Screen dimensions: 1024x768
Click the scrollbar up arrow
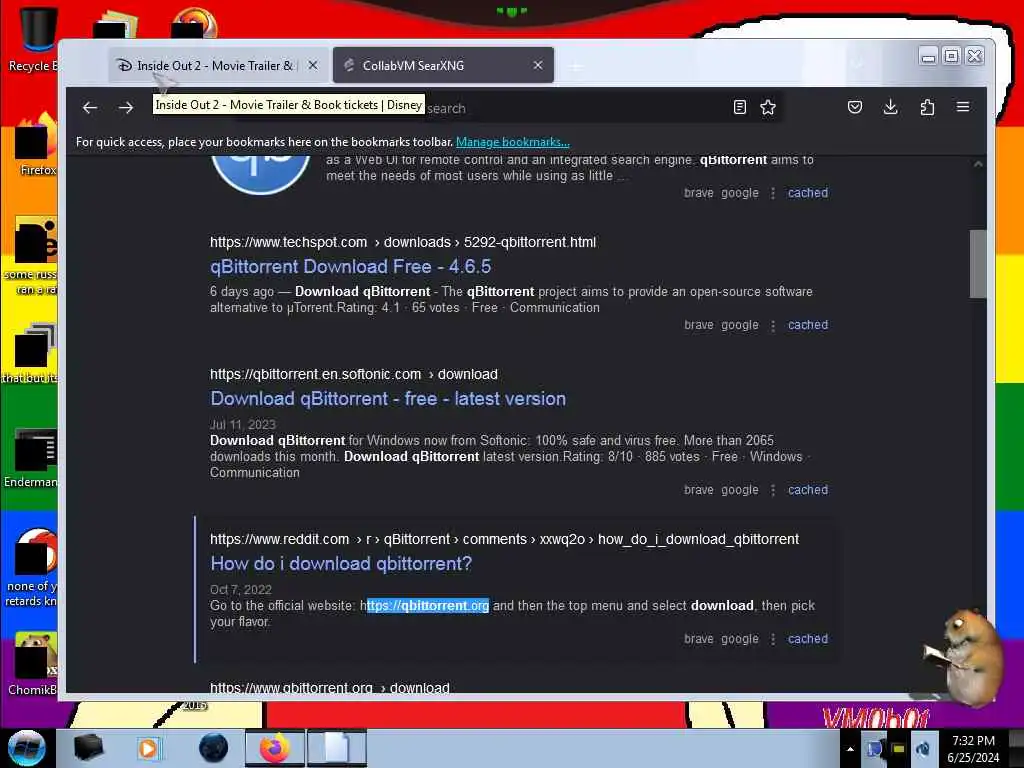tap(978, 165)
